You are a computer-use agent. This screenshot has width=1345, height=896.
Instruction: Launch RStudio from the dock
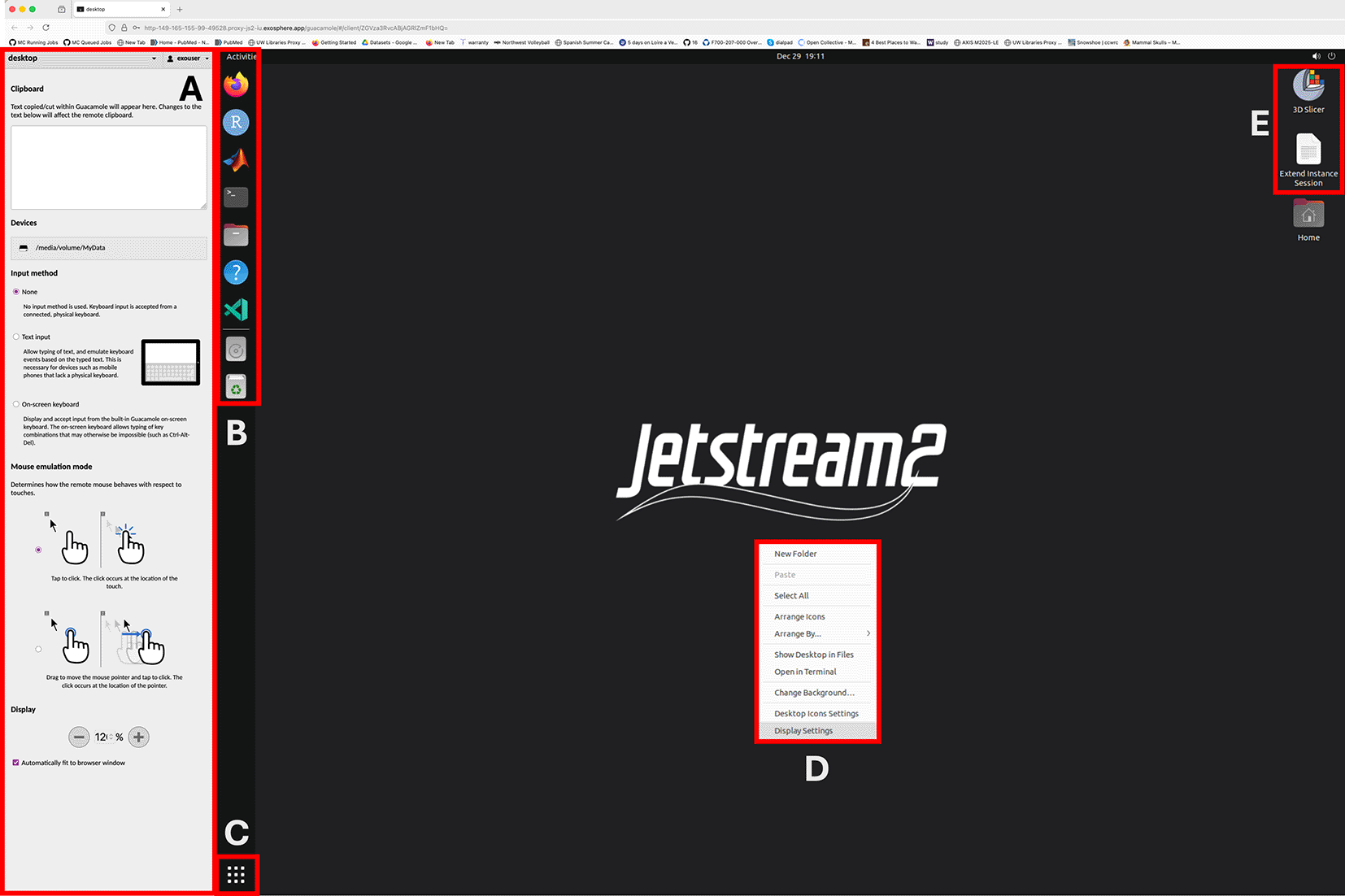(x=236, y=122)
